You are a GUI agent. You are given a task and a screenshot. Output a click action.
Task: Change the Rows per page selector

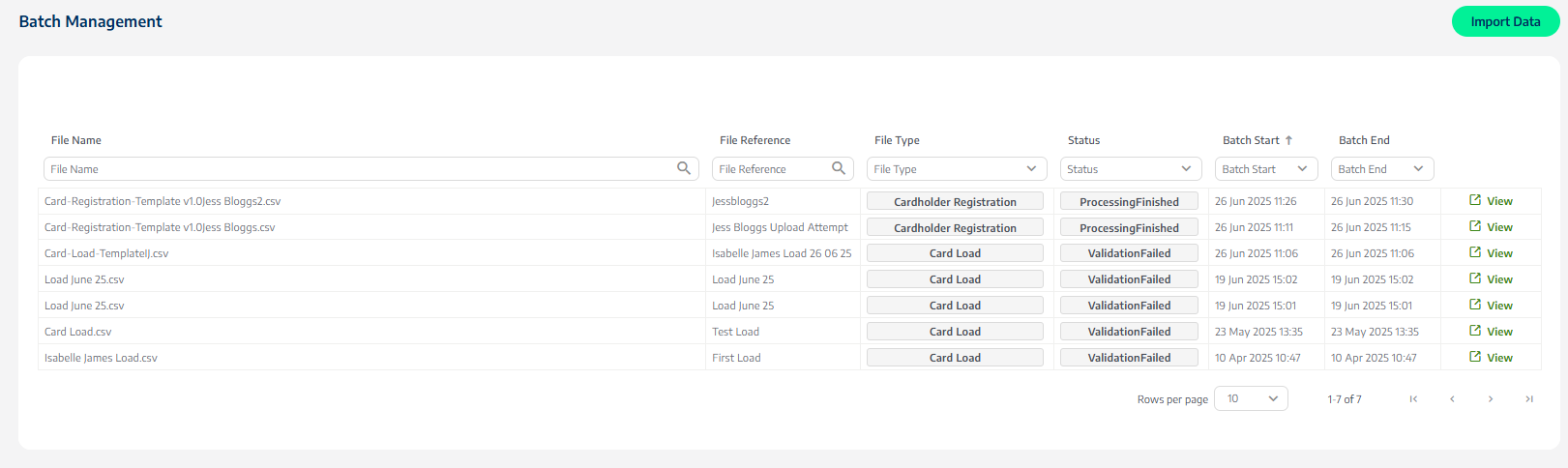[1251, 398]
